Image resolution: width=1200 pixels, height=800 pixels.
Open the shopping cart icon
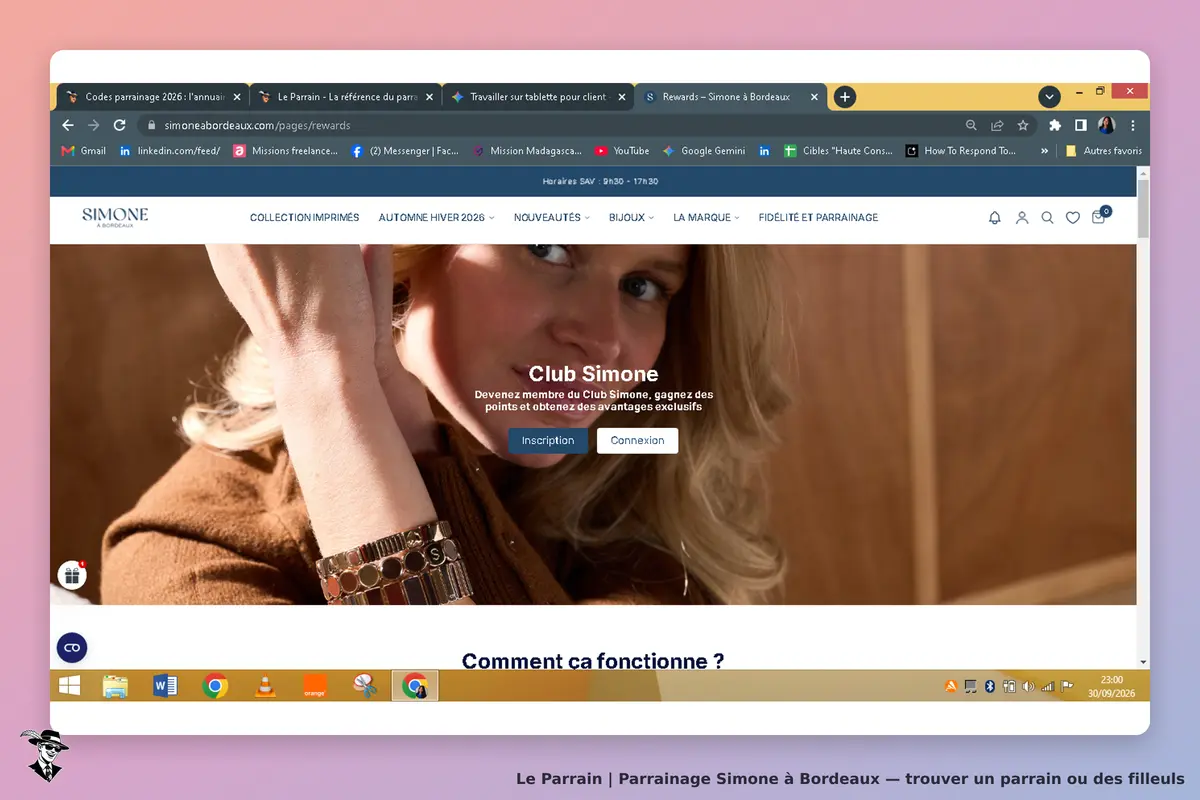pyautogui.click(x=1099, y=216)
